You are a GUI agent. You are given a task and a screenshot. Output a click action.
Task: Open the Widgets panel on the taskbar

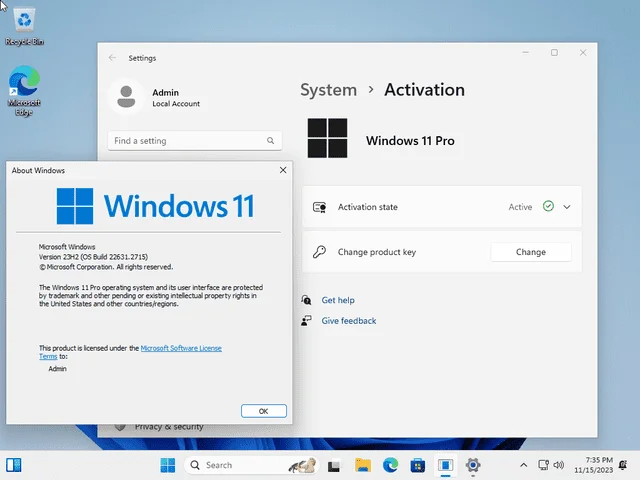click(x=14, y=465)
